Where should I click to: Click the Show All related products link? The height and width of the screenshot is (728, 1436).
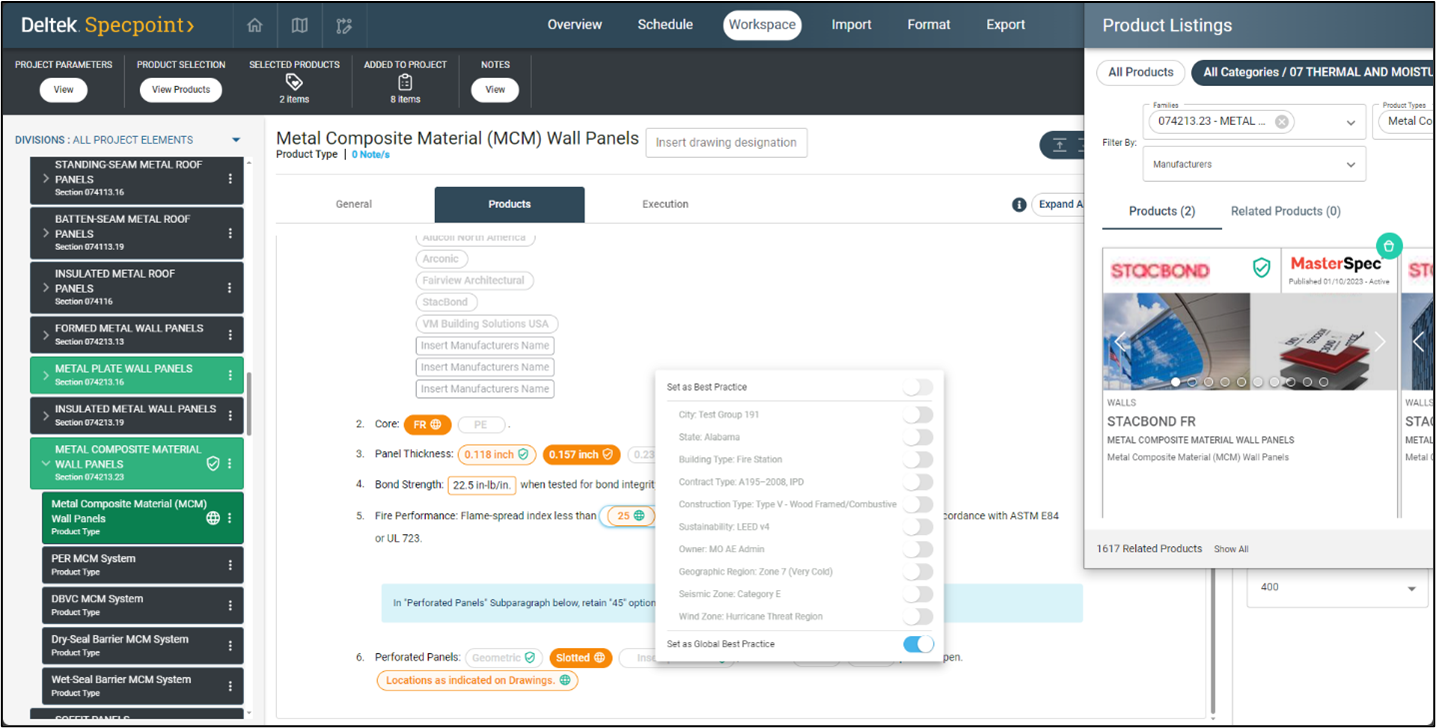tap(1231, 549)
